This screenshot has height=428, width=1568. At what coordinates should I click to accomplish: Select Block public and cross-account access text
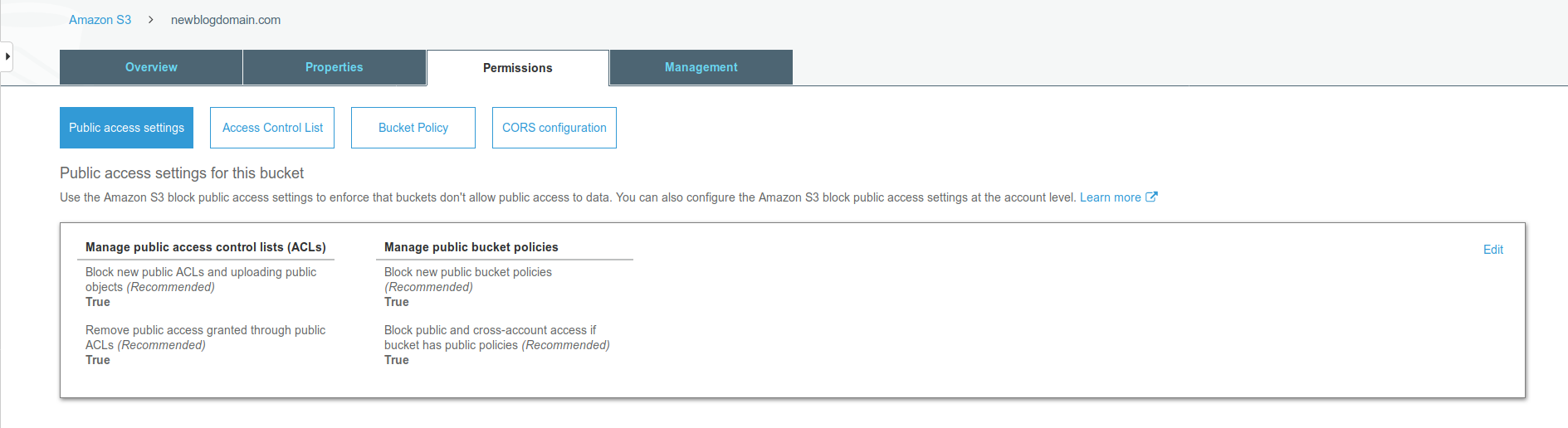pyautogui.click(x=496, y=338)
